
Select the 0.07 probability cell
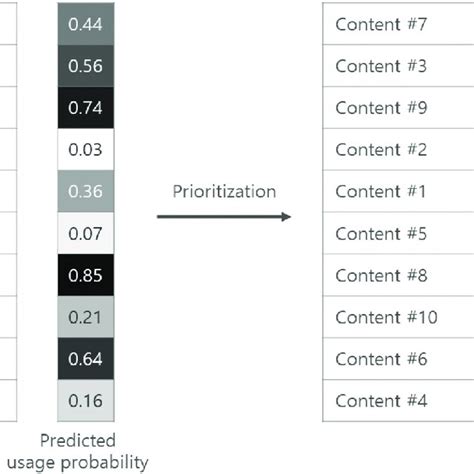point(86,233)
